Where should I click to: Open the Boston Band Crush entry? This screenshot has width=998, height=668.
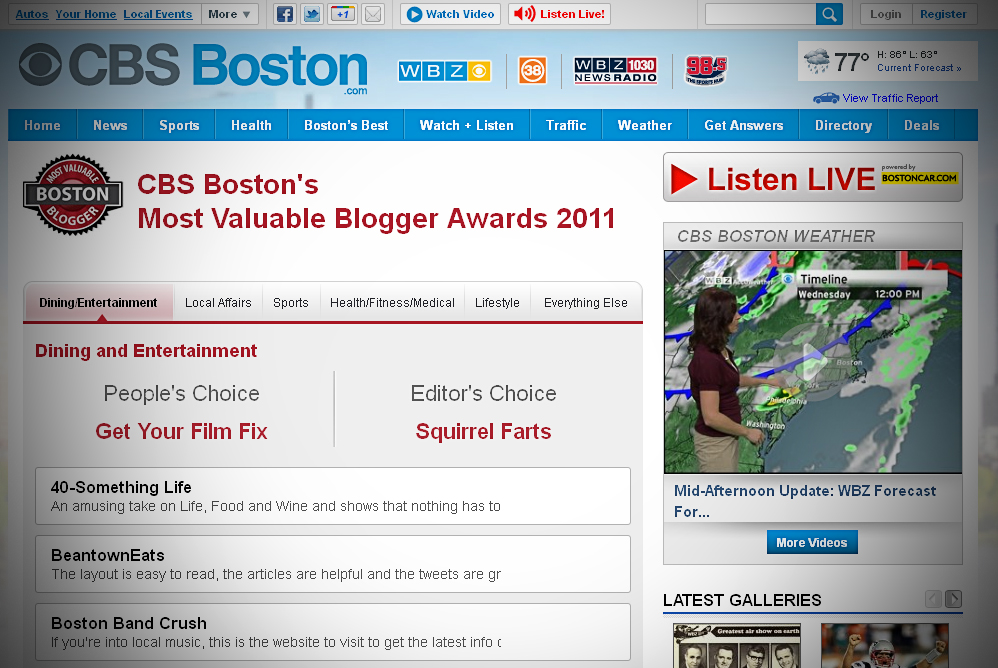(x=333, y=632)
